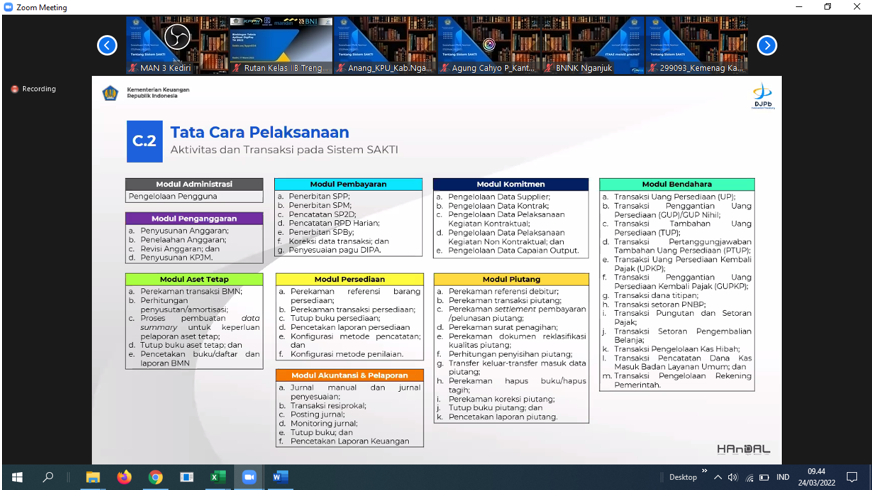The width and height of the screenshot is (872, 491).
Task: Open Word from taskbar
Action: (x=280, y=477)
